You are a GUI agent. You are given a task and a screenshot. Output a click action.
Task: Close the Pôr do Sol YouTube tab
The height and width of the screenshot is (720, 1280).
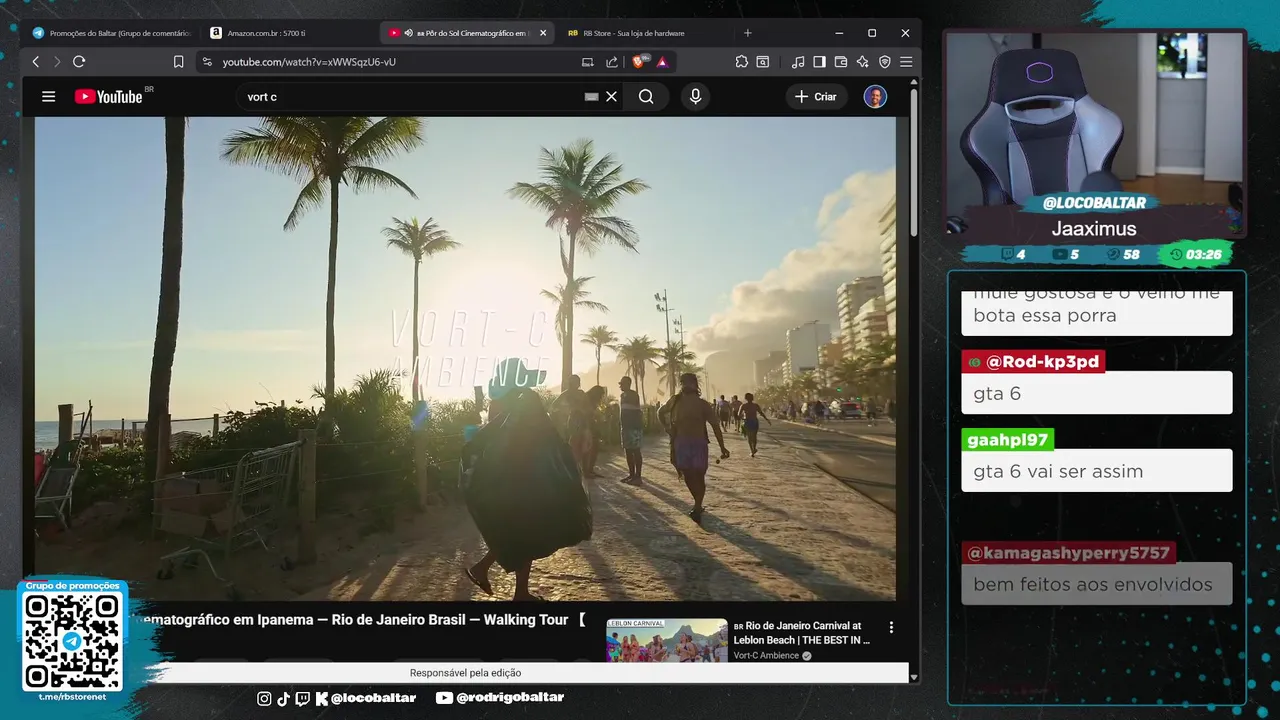pyautogui.click(x=543, y=33)
